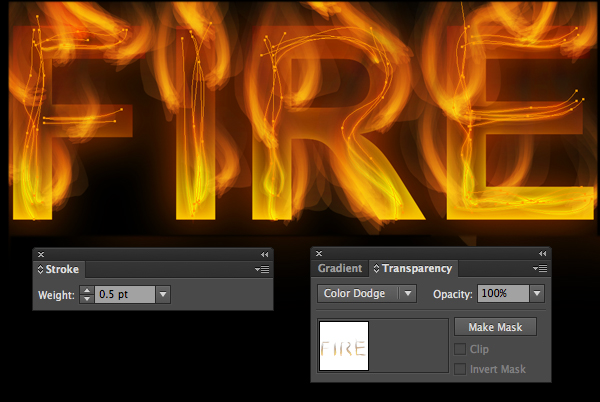The image size is (600, 402).
Task: Close the Stroke panel
Action: point(41,254)
